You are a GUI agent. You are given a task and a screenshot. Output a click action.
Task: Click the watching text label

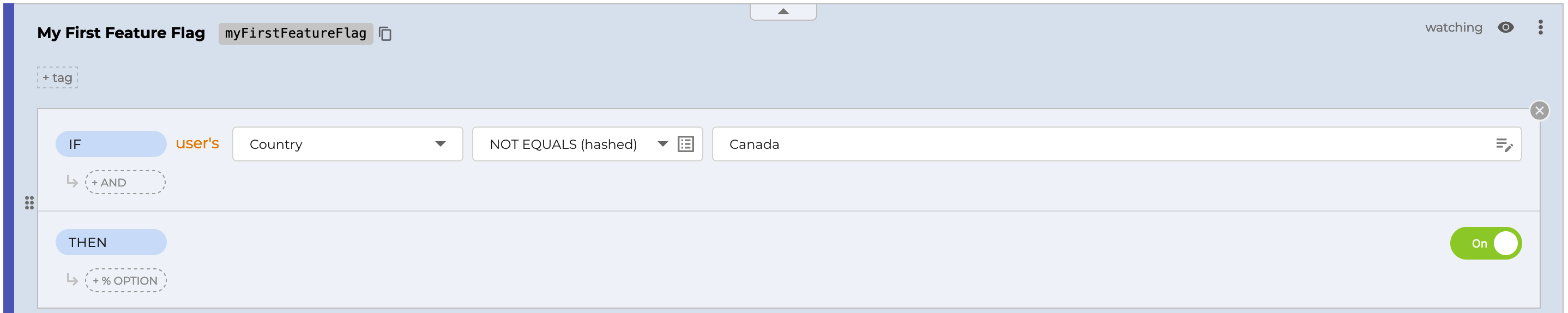1453,27
